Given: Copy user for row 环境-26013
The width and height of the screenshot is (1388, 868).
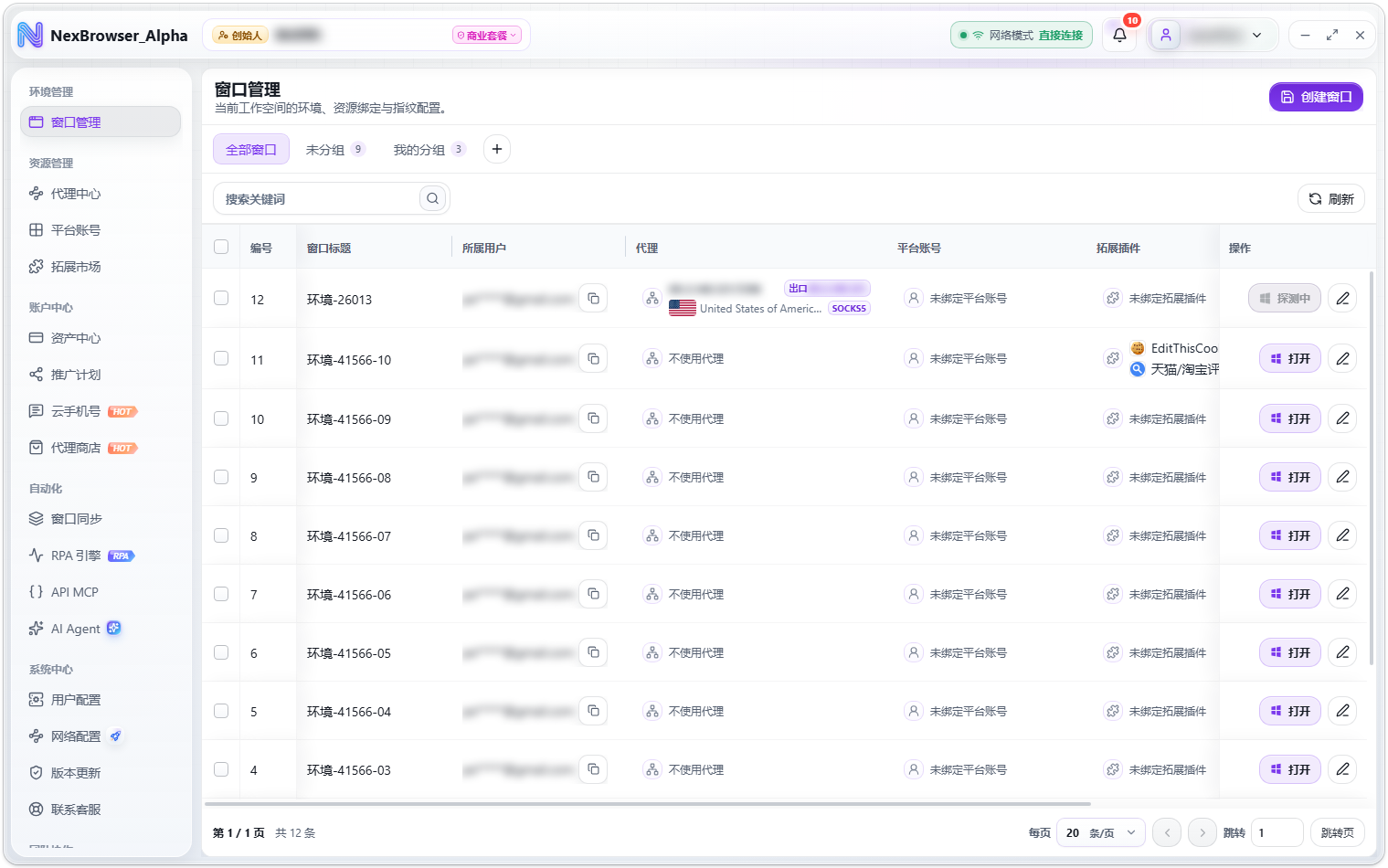Looking at the screenshot, I should point(593,299).
